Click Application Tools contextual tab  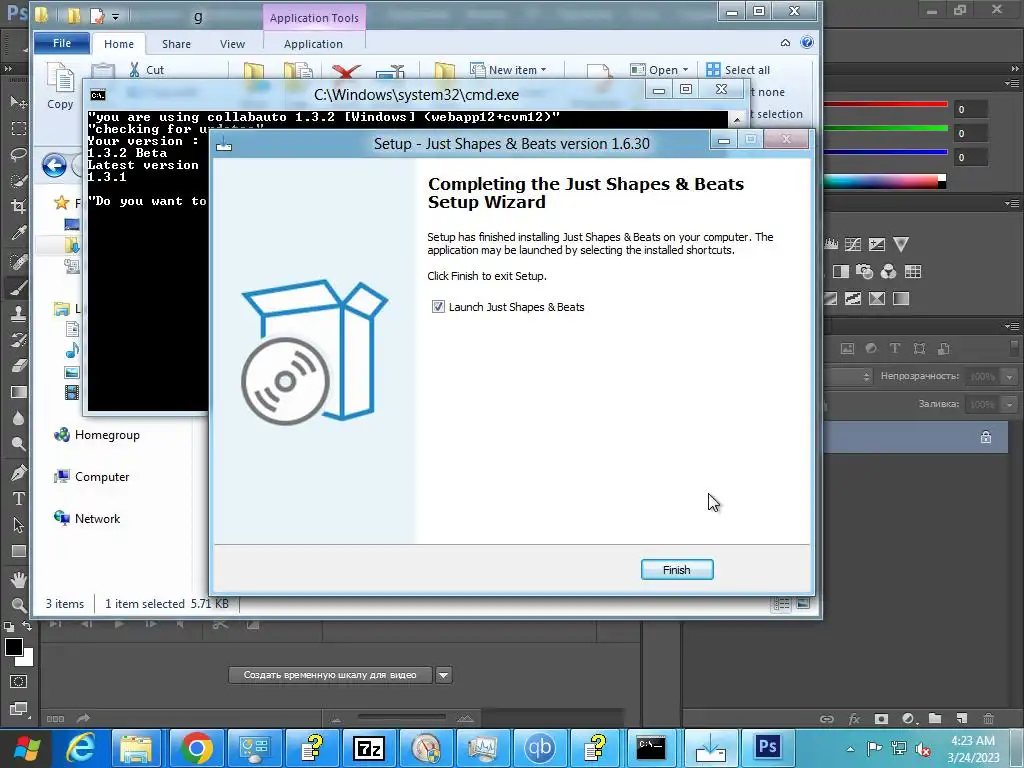point(314,18)
